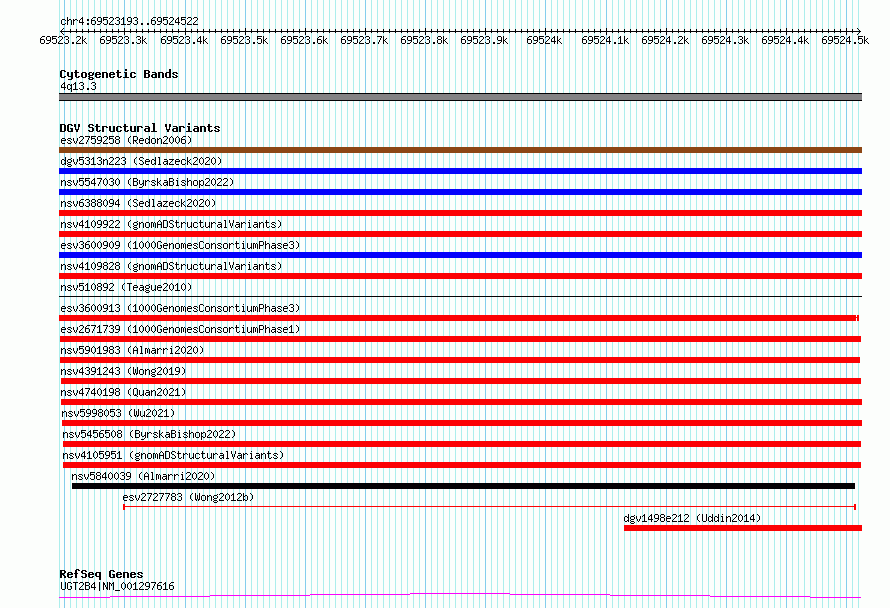Click the Cytogenetic Bands track title
Viewport: 890px width, 608px height.
click(x=119, y=74)
